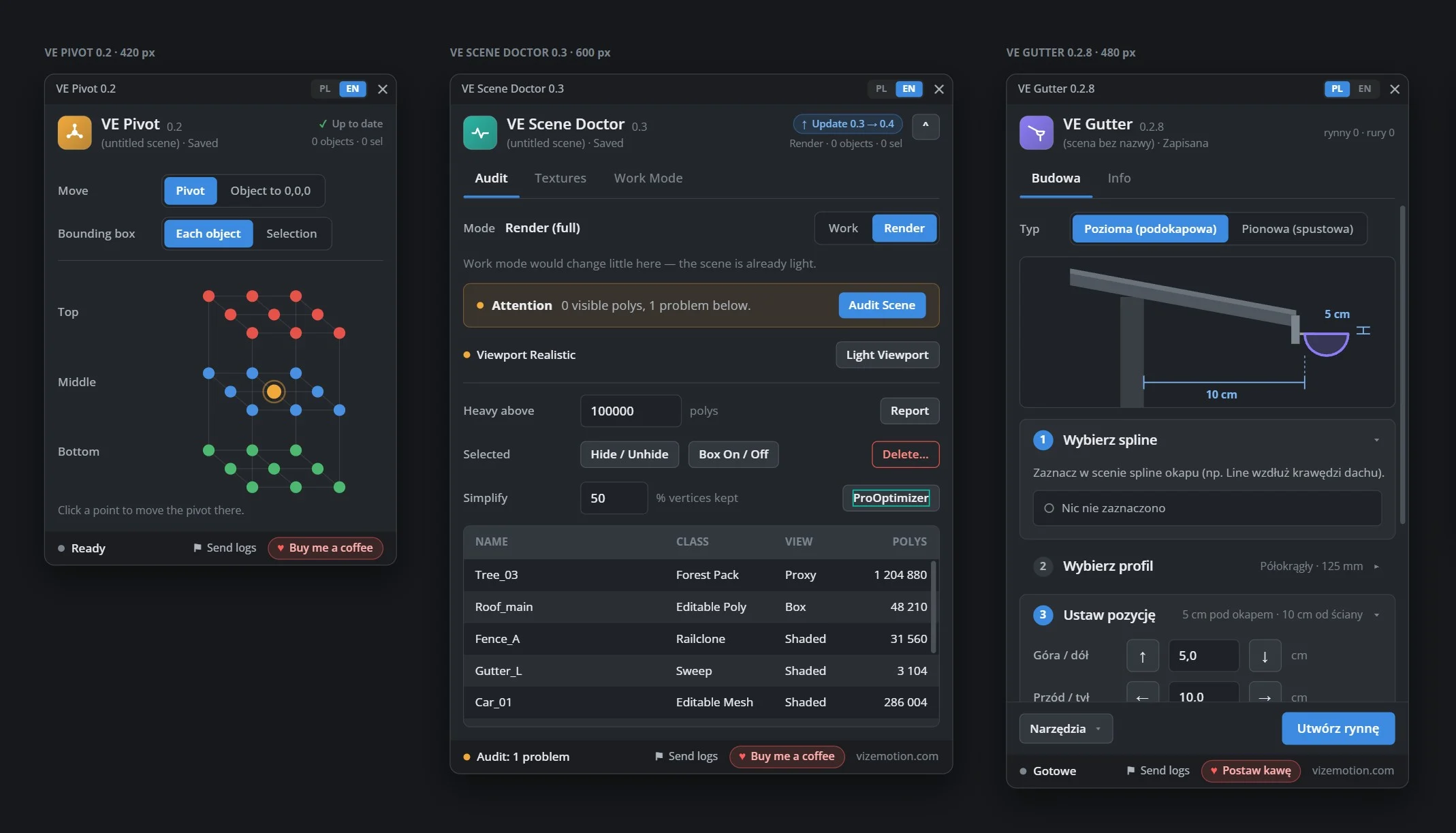
Task: Click the up arrow for Góra / dół
Action: [x=1143, y=656]
